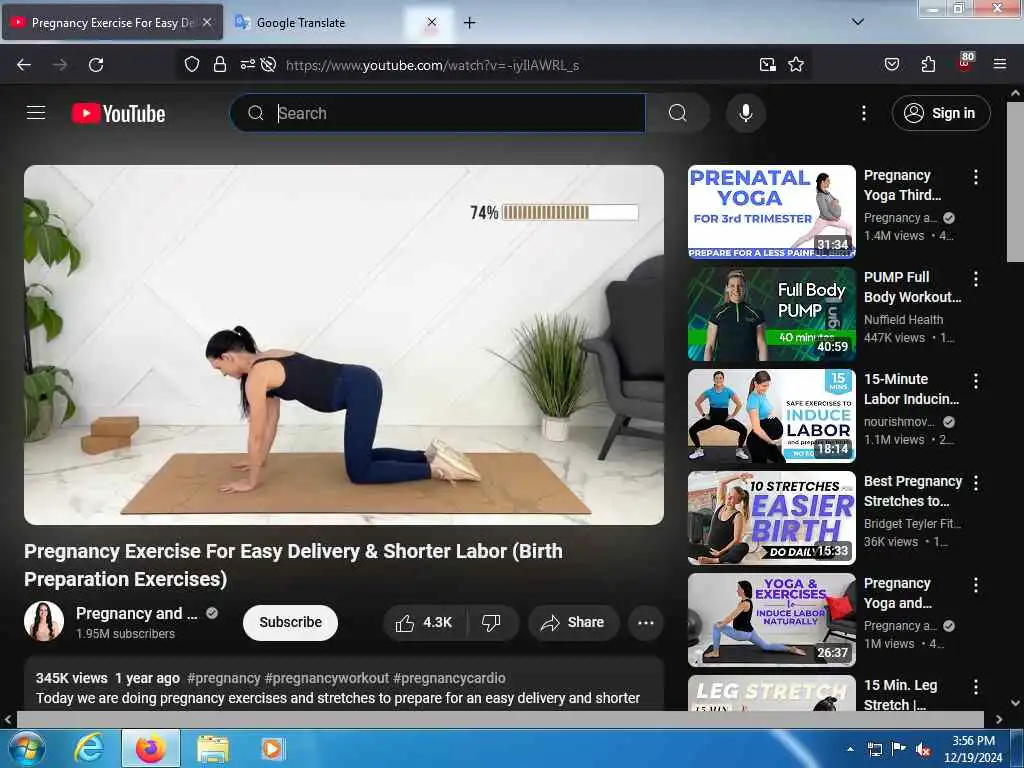
Task: Save page to Pocket
Action: [892, 64]
